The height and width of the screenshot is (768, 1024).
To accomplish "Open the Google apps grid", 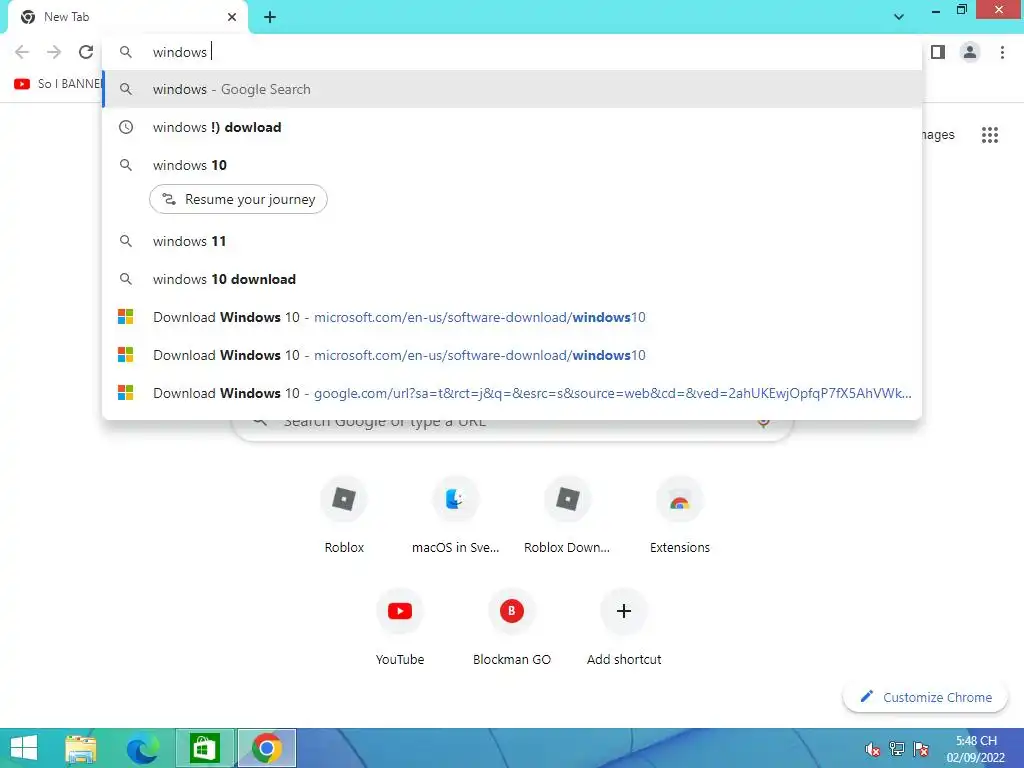I will click(990, 135).
